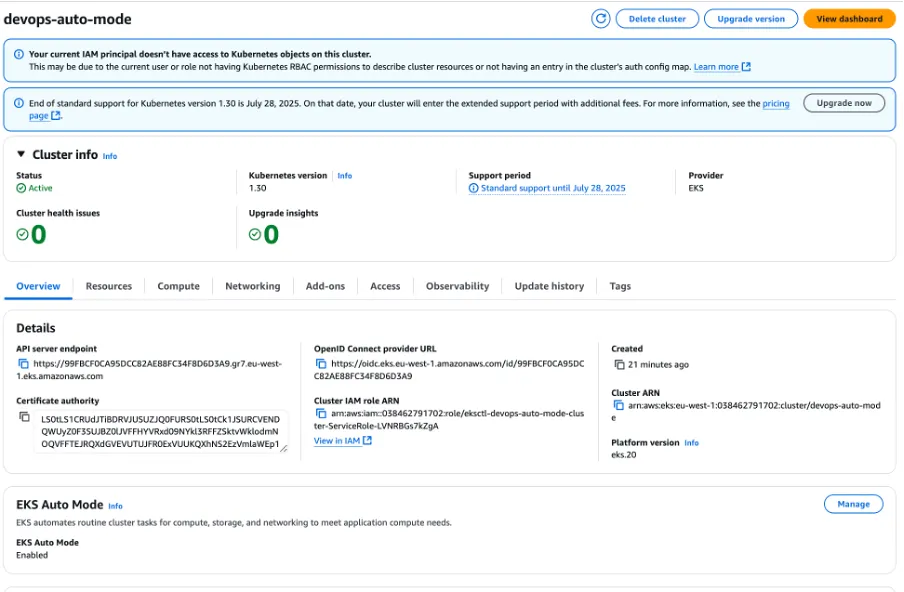The height and width of the screenshot is (592, 904).
Task: Click the Kubernetes version value 1.30
Action: (258, 188)
